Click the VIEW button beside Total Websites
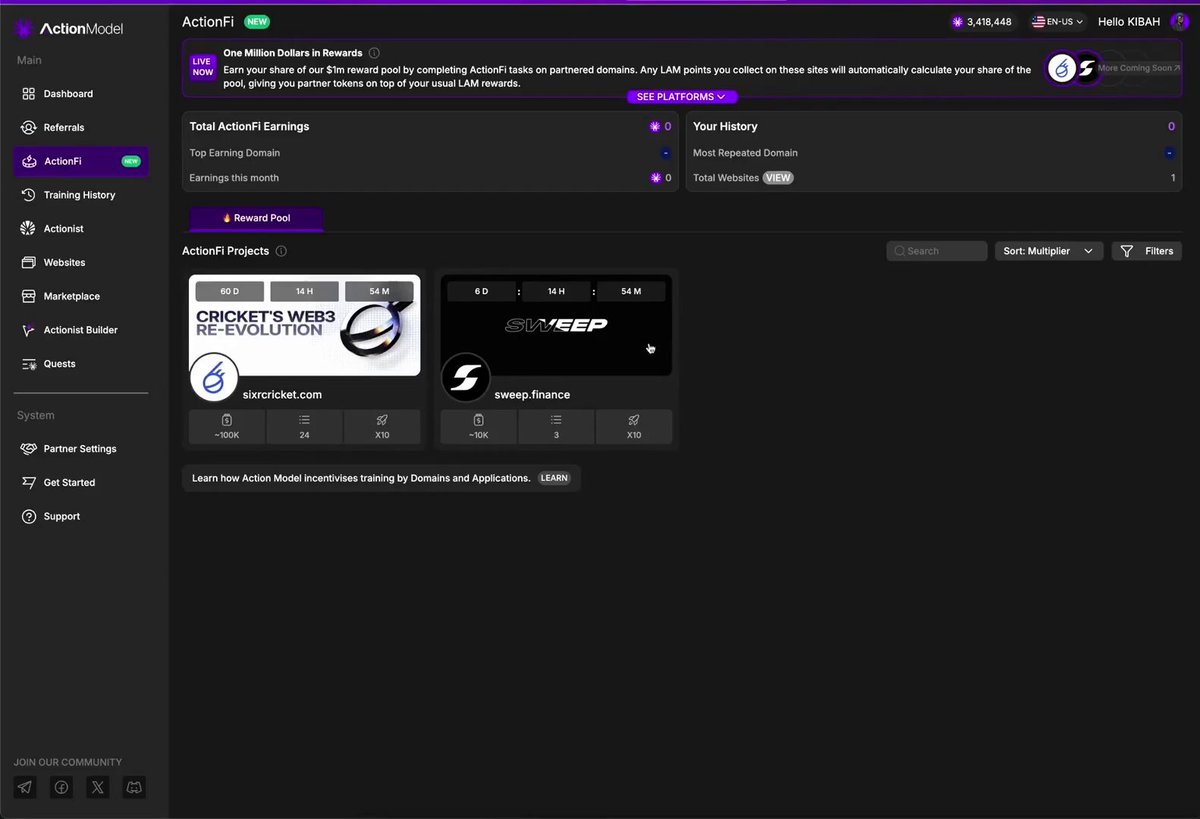 [x=778, y=178]
